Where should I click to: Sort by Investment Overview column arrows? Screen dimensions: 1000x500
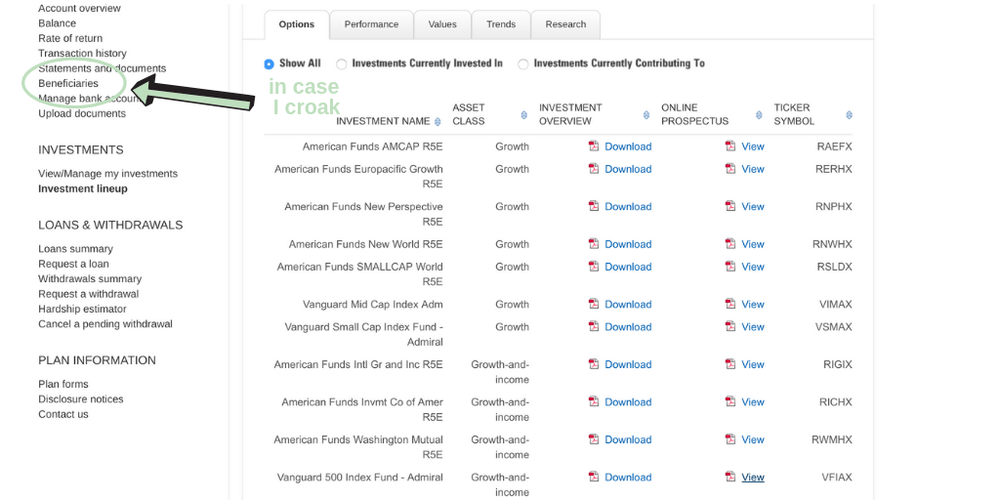click(x=646, y=115)
